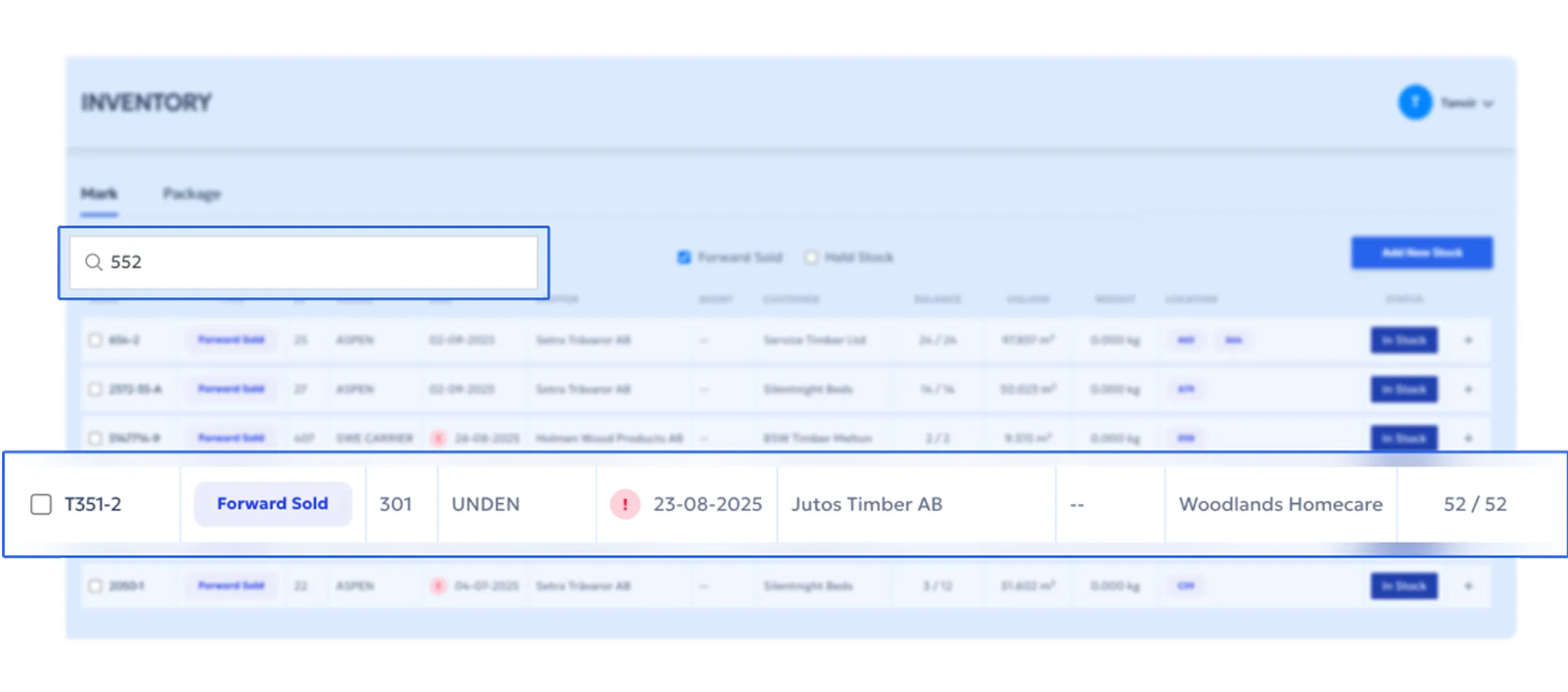Switch to the Package tab

point(191,194)
